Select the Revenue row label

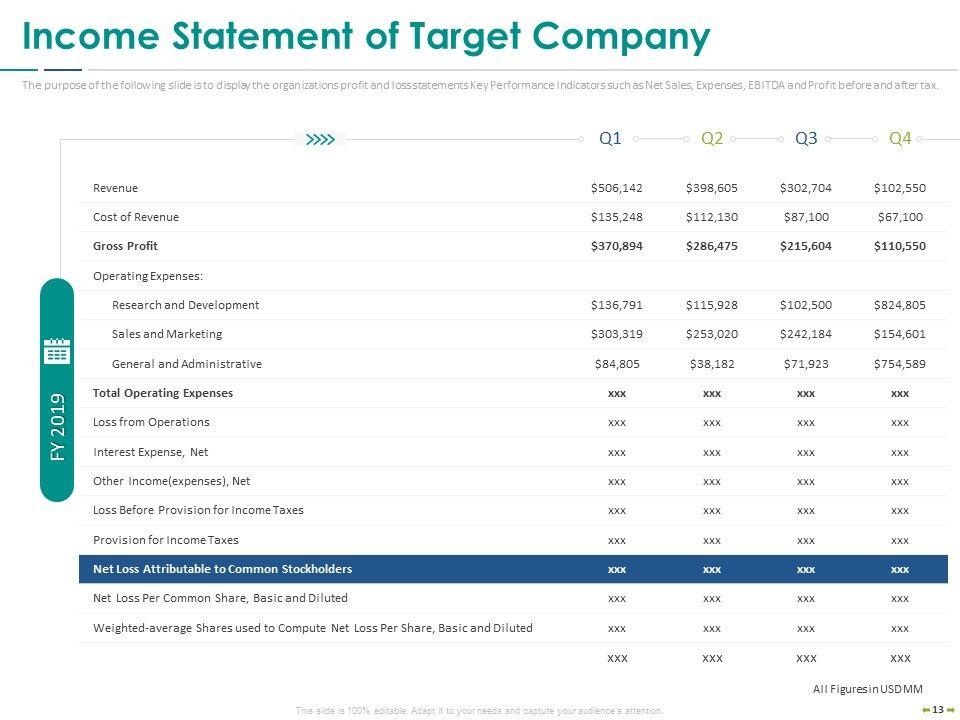tap(115, 188)
